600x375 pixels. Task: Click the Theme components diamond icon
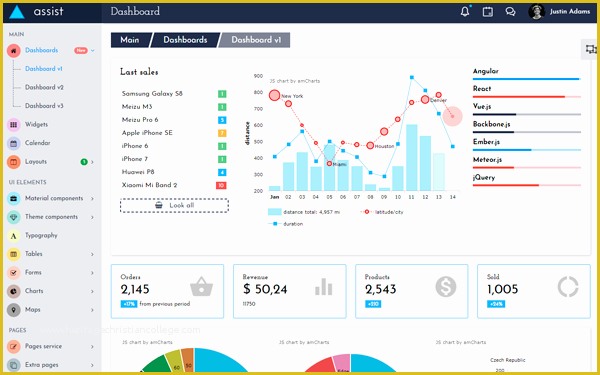13,217
